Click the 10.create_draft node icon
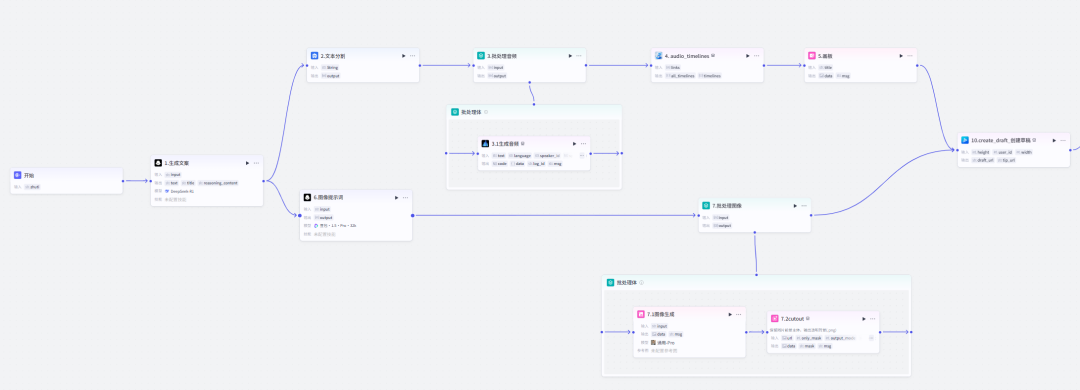 click(965, 140)
